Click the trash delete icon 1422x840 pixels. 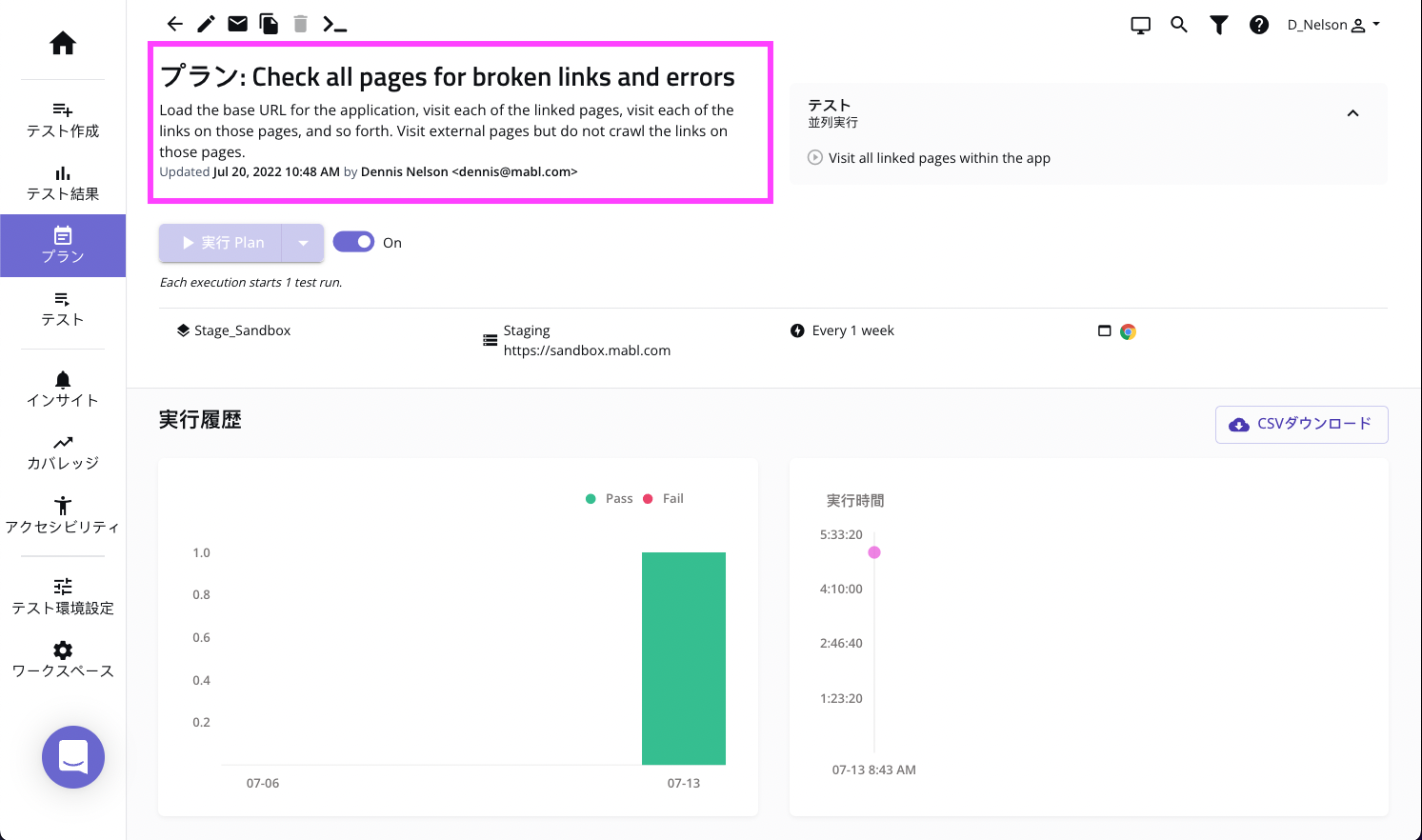[300, 24]
